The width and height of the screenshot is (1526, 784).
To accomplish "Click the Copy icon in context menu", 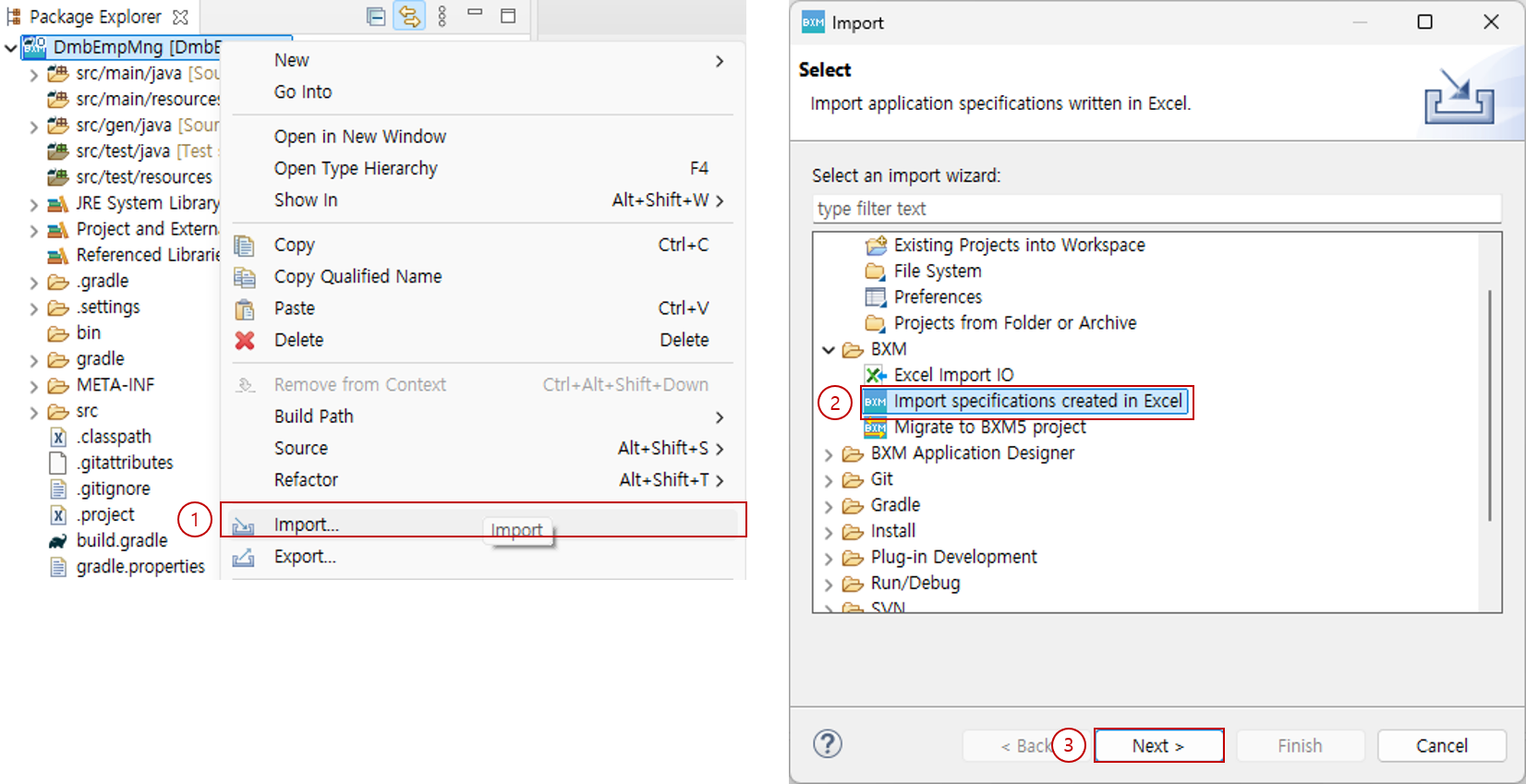I will pyautogui.click(x=244, y=246).
